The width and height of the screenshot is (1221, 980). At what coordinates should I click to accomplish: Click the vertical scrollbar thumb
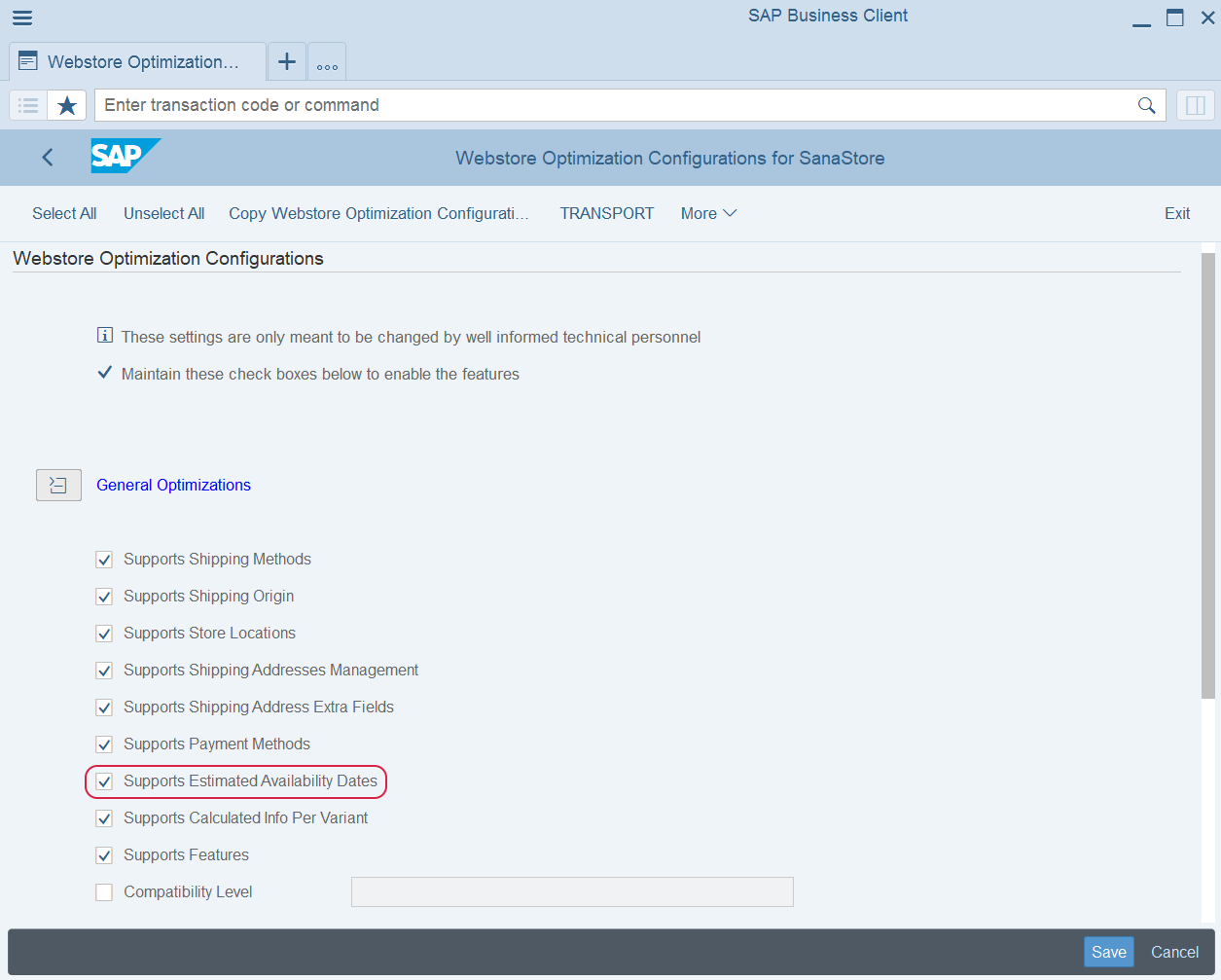[x=1207, y=475]
